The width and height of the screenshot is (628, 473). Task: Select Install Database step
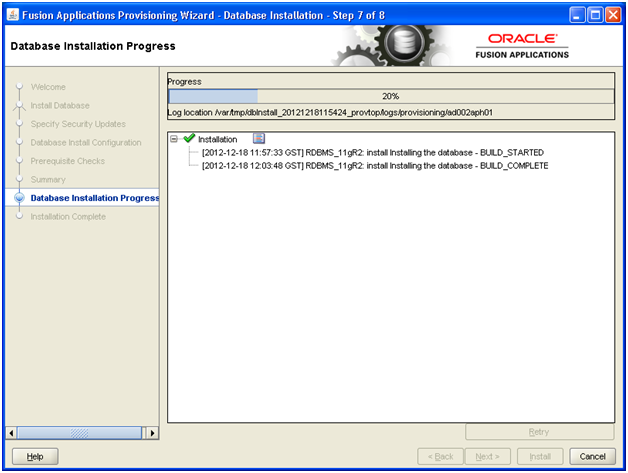click(60, 105)
